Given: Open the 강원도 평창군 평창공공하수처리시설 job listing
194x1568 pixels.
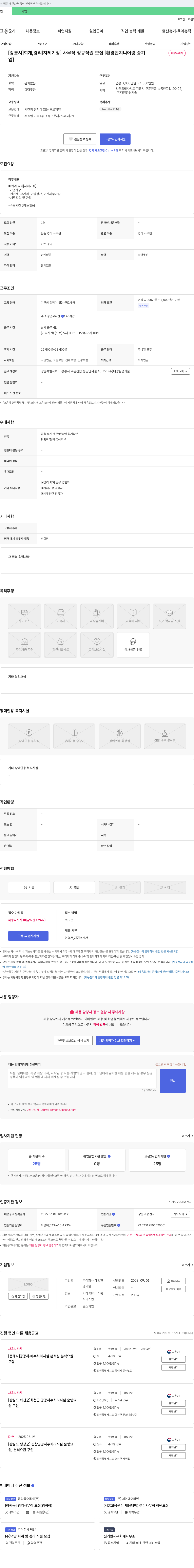Looking at the screenshot, I should (41, 1447).
